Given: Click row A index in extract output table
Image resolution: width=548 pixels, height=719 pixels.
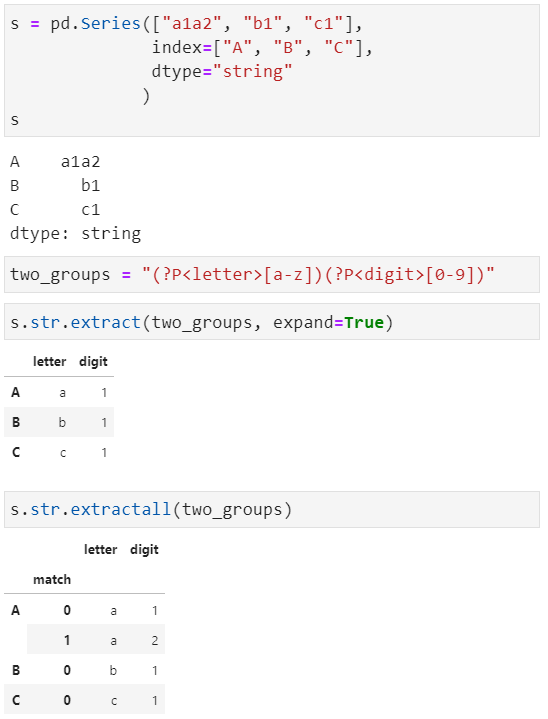Looking at the screenshot, I should tap(16, 393).
